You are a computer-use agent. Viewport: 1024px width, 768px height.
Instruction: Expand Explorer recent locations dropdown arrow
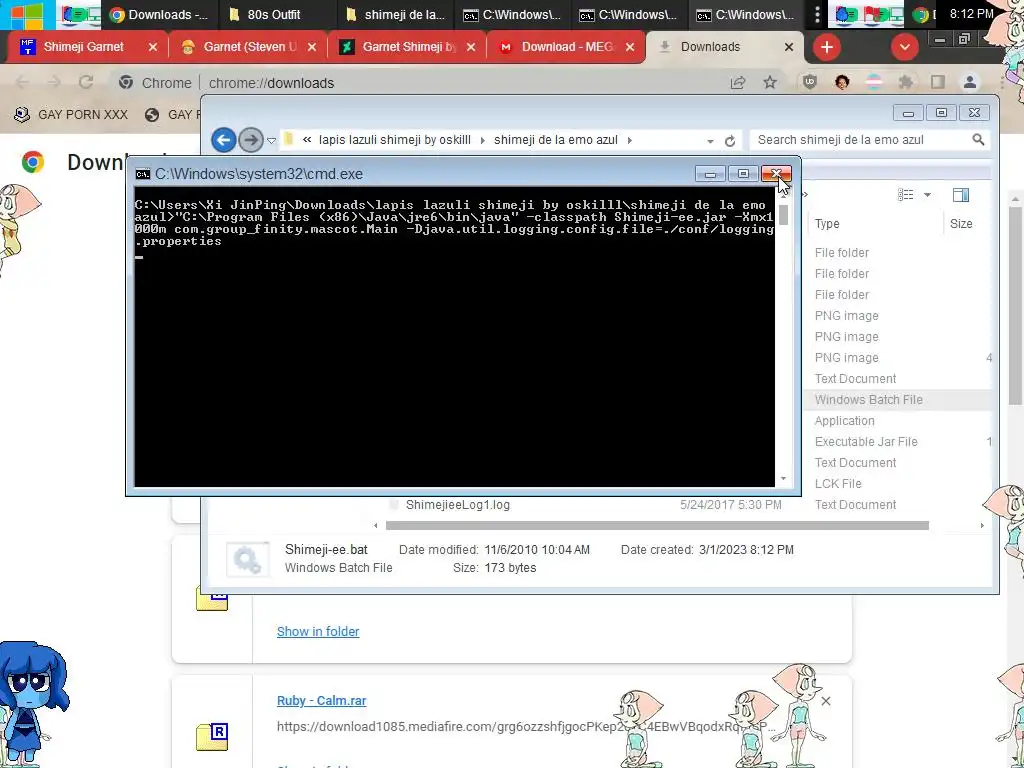[x=272, y=140]
